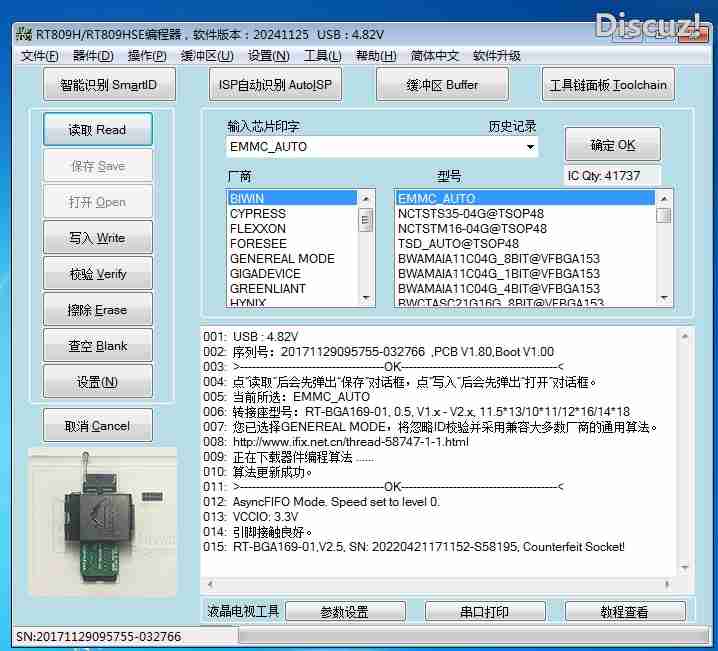Click the 软件升级 menu item
This screenshot has height=651, width=718.
[497, 56]
